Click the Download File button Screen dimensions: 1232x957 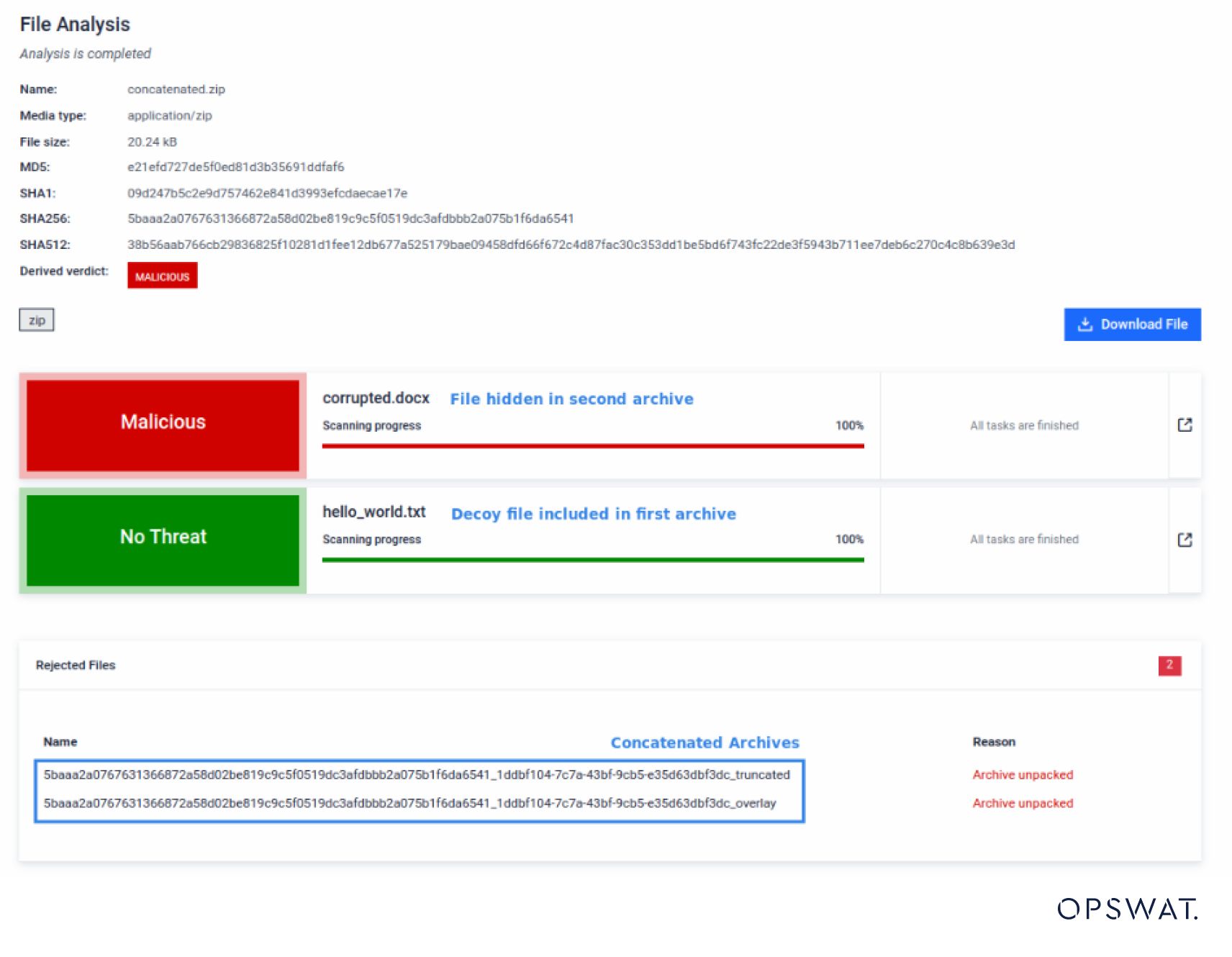[1132, 325]
